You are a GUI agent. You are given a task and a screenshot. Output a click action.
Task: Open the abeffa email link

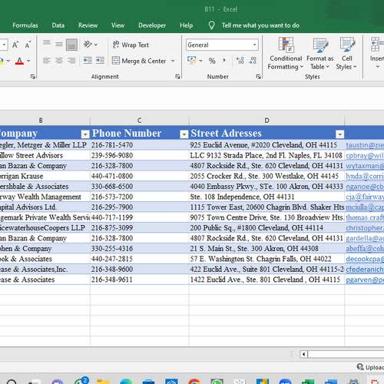click(365, 248)
